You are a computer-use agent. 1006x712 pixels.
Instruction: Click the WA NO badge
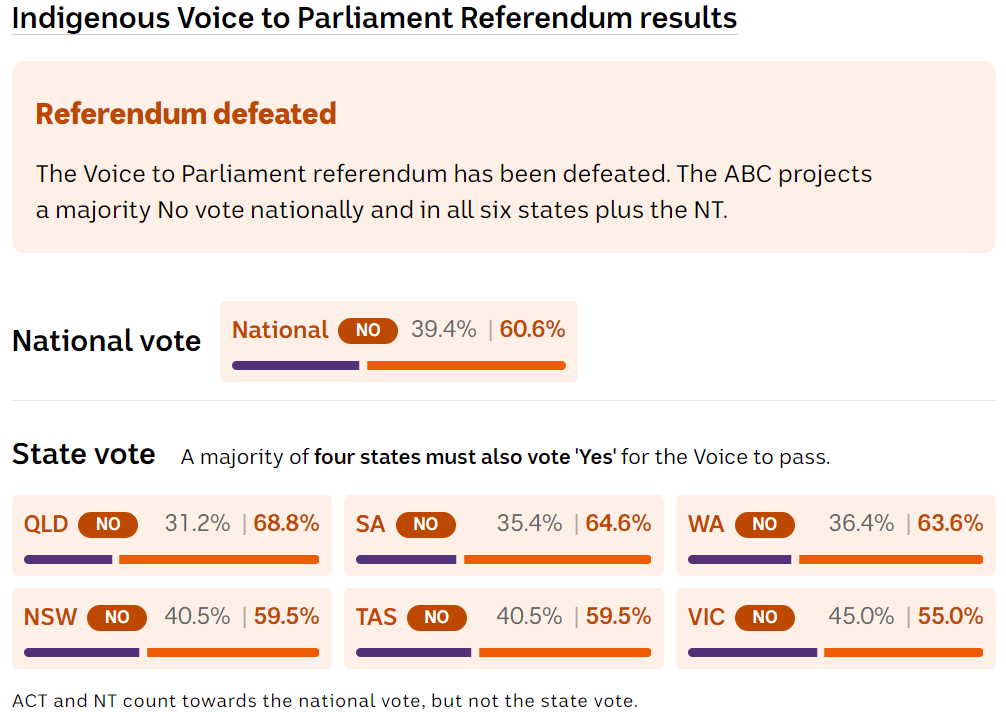(x=764, y=524)
